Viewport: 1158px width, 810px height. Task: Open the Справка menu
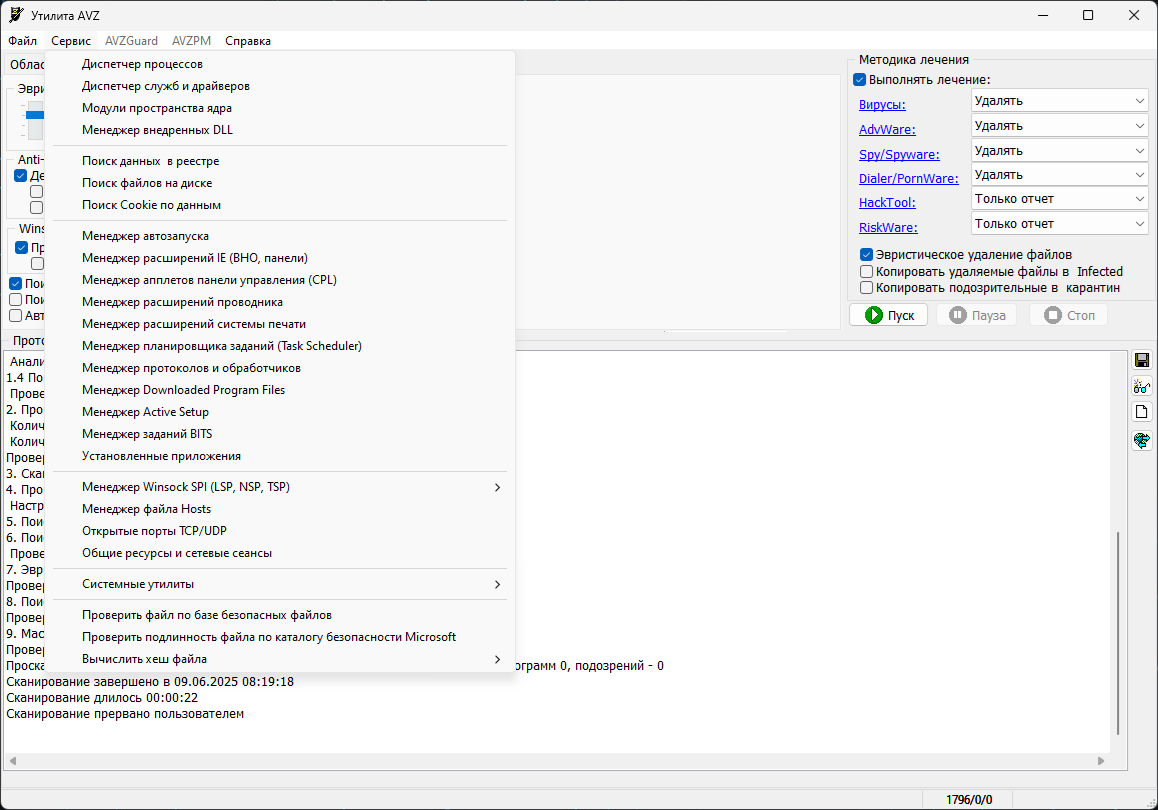pyautogui.click(x=248, y=41)
